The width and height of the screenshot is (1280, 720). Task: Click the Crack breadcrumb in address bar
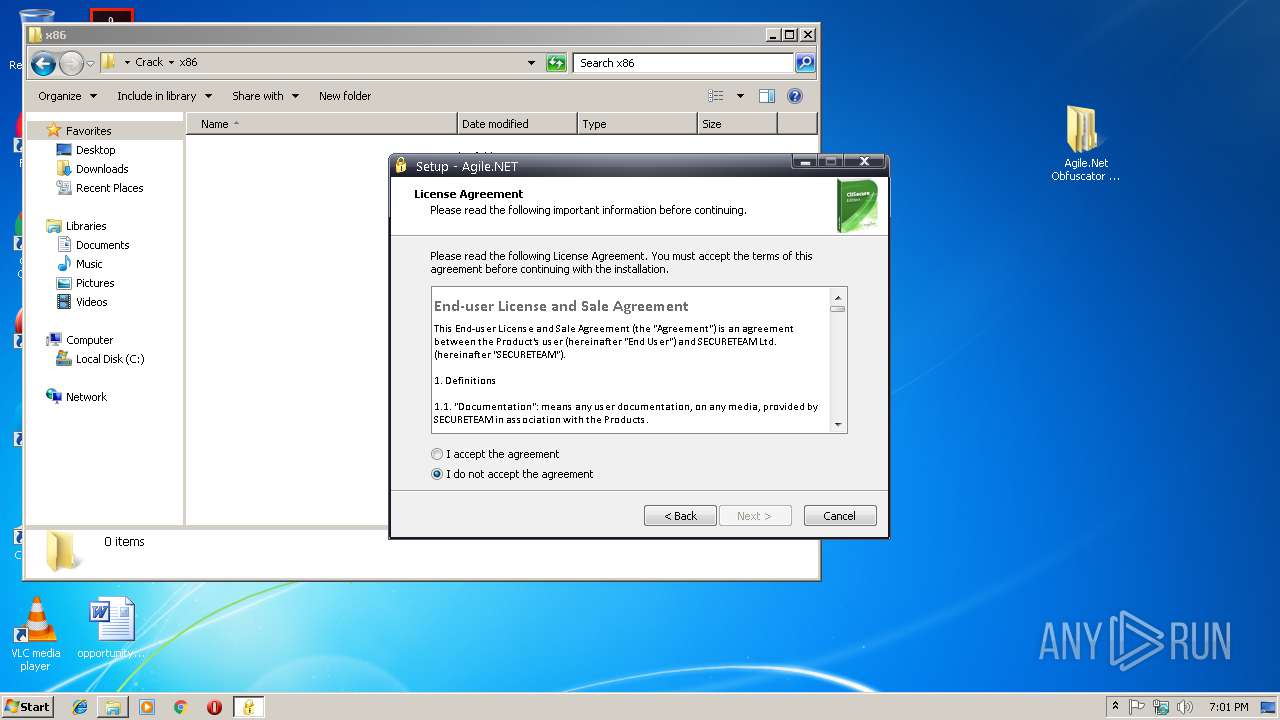click(149, 62)
